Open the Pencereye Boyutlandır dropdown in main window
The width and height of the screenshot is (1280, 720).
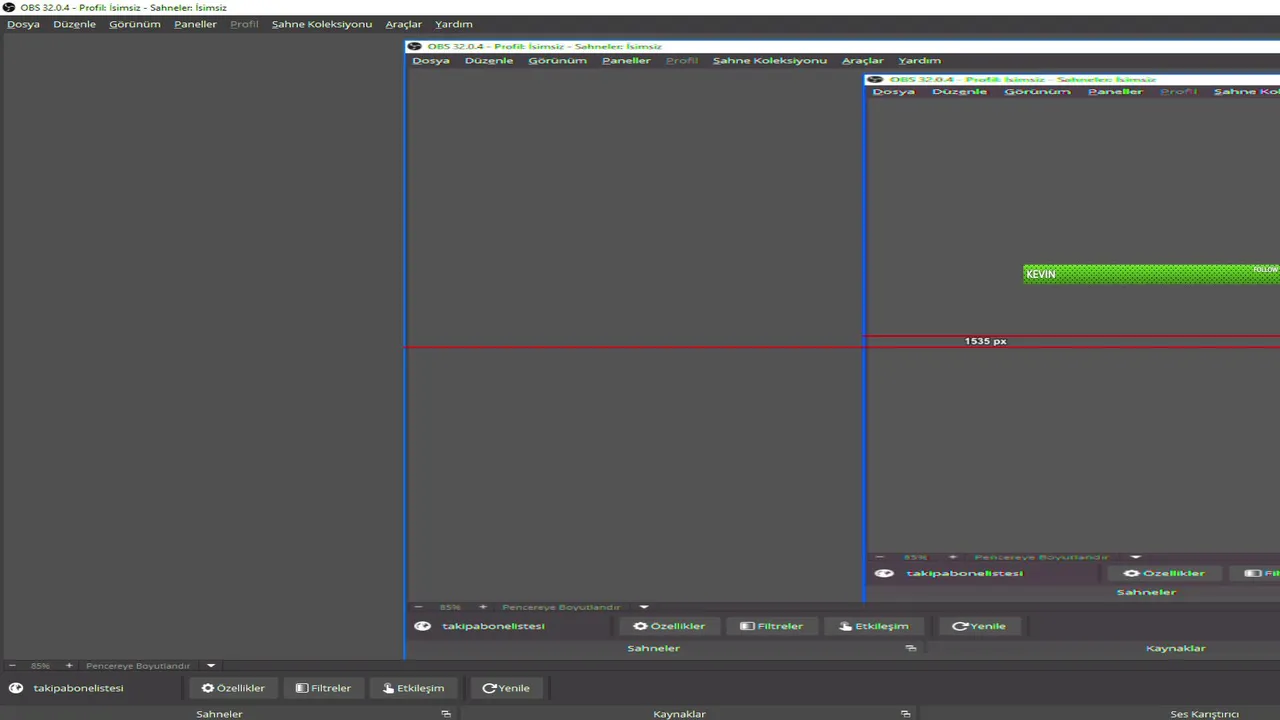click(x=211, y=665)
